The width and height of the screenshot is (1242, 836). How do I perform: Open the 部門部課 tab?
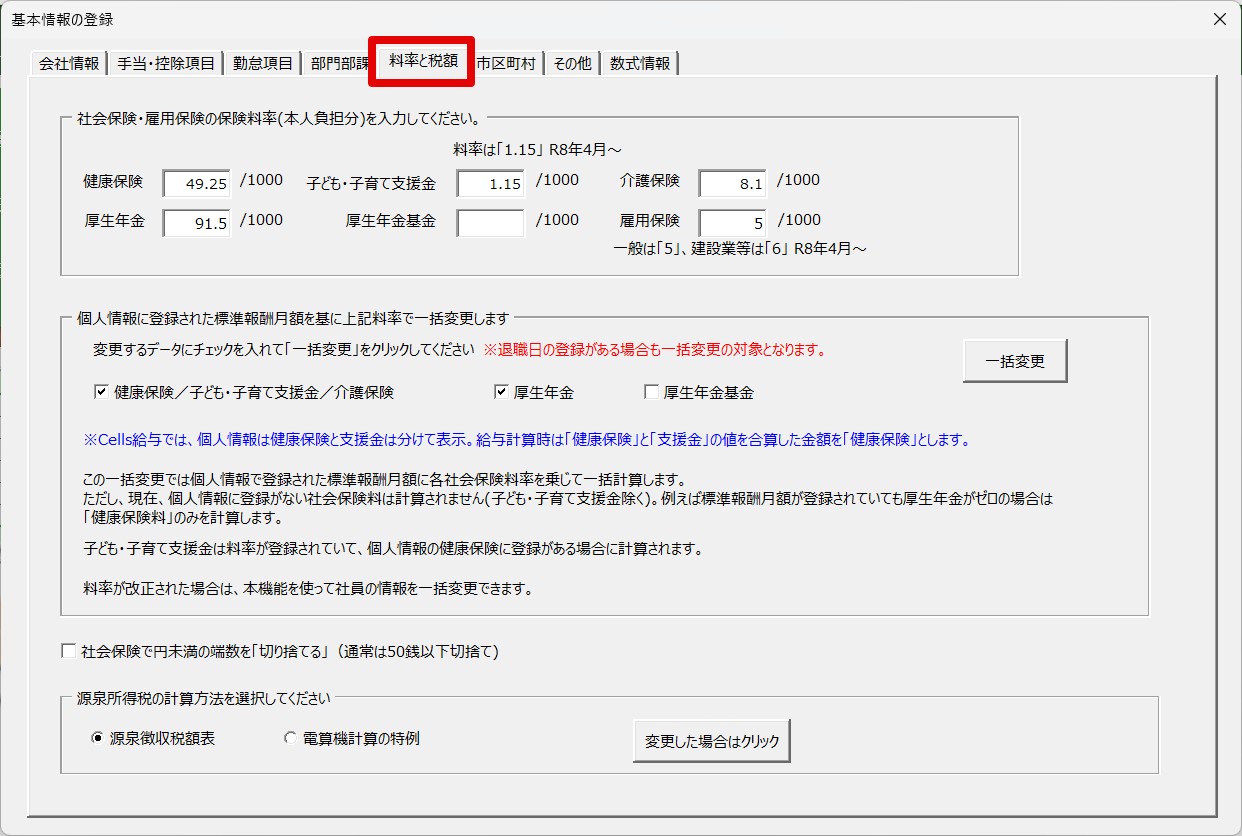(338, 63)
